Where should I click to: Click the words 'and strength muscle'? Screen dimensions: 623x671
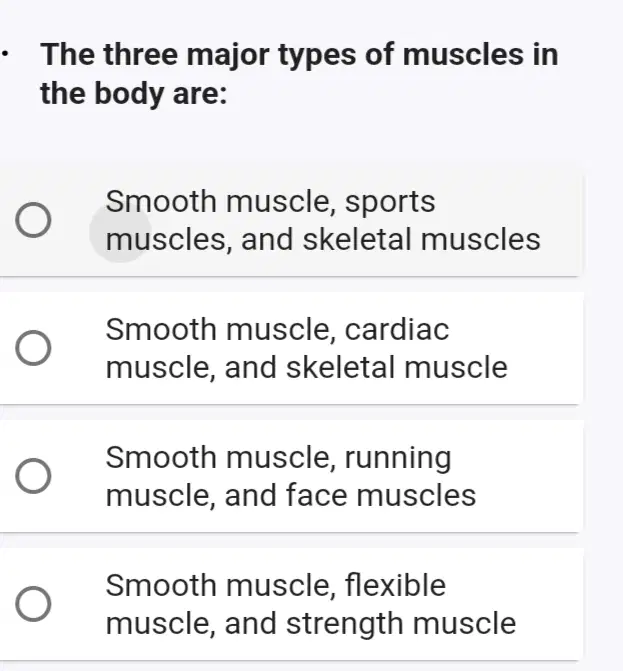[x=370, y=624]
